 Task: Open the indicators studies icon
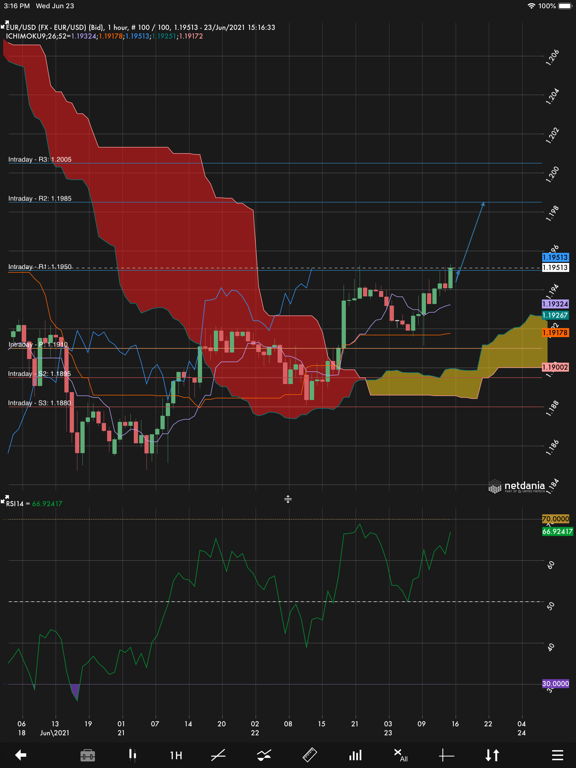[x=264, y=755]
